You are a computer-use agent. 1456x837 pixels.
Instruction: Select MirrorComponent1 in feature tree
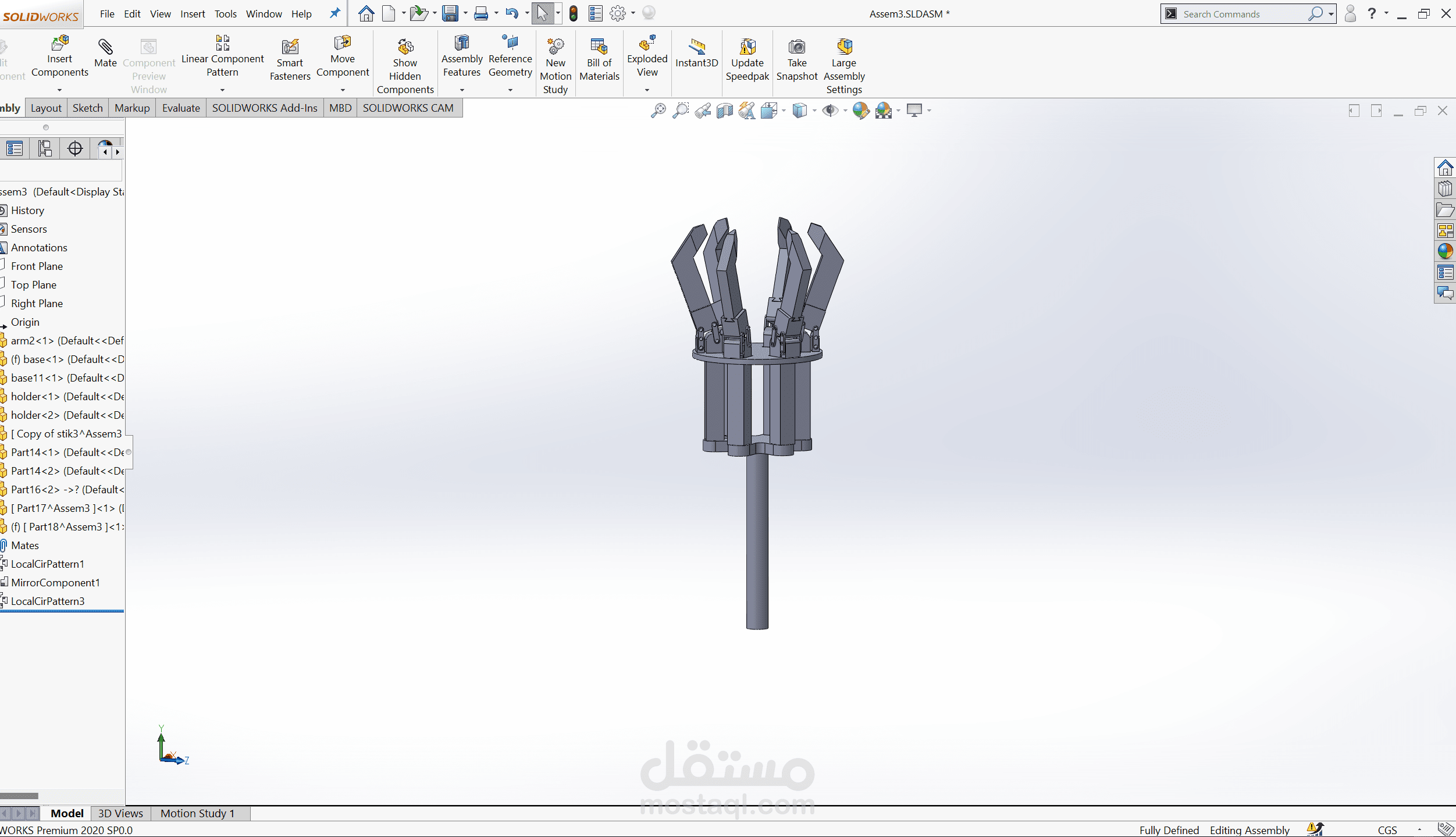[x=55, y=583]
